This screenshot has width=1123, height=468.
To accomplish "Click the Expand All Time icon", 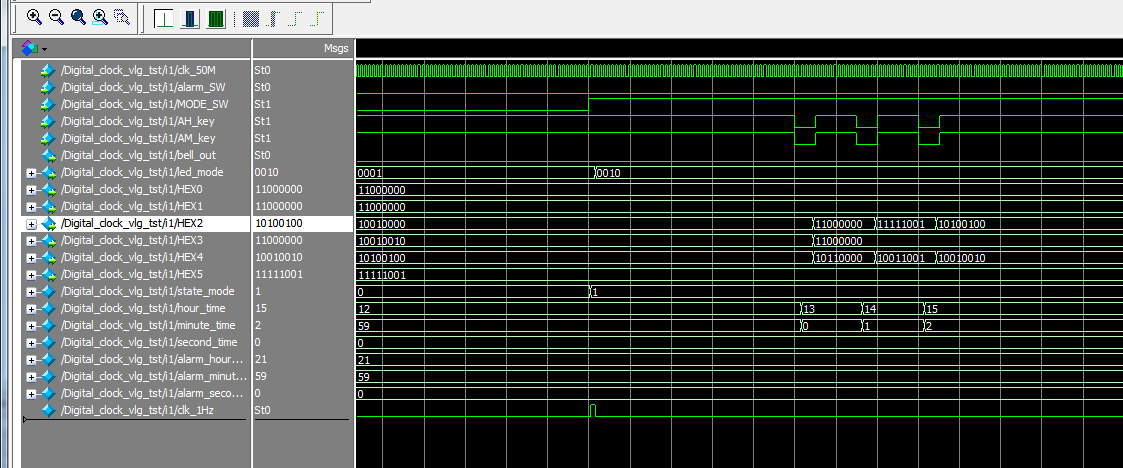I will click(251, 19).
